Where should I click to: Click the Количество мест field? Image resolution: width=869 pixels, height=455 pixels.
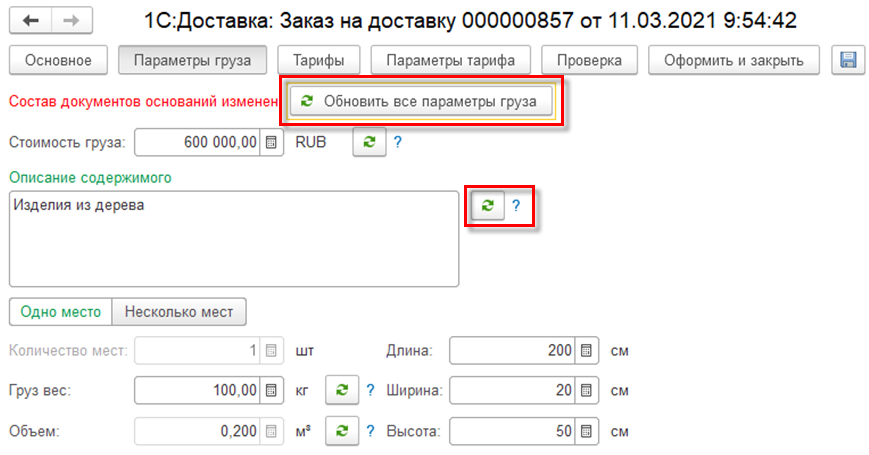tap(197, 350)
